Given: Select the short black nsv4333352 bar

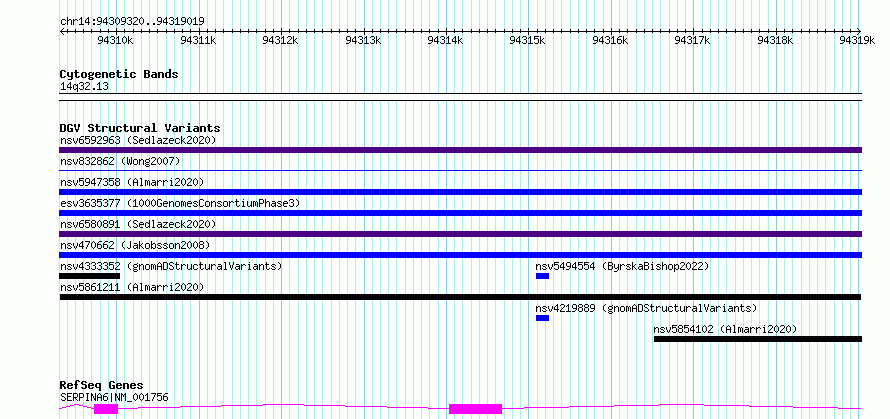Looking at the screenshot, I should click(x=90, y=276).
